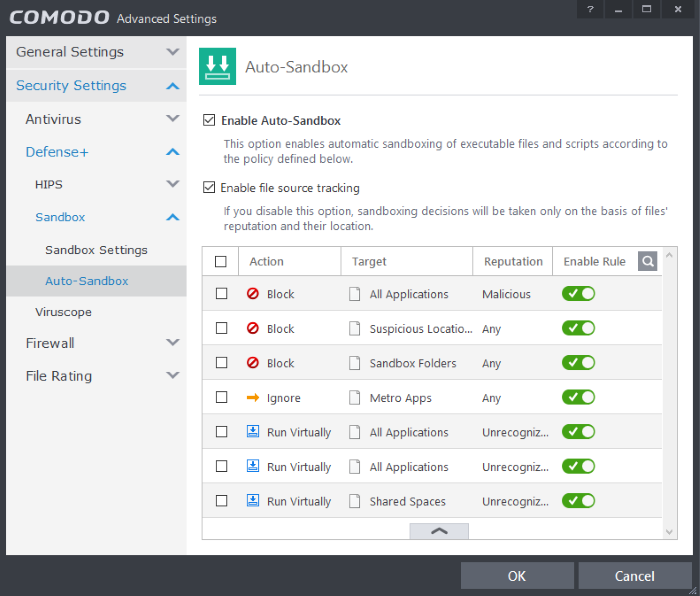
Task: Click the file icon beside Suspicious Locations
Action: pos(354,329)
